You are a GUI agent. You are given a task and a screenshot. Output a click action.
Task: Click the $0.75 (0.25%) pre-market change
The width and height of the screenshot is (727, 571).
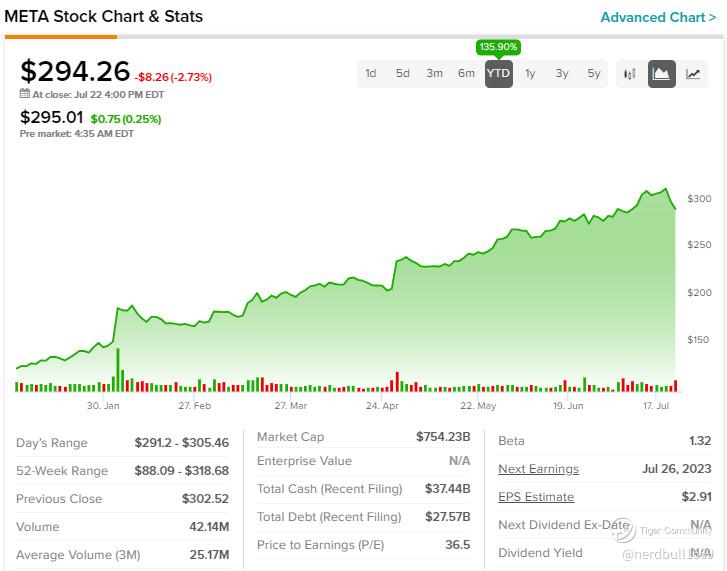click(x=126, y=119)
